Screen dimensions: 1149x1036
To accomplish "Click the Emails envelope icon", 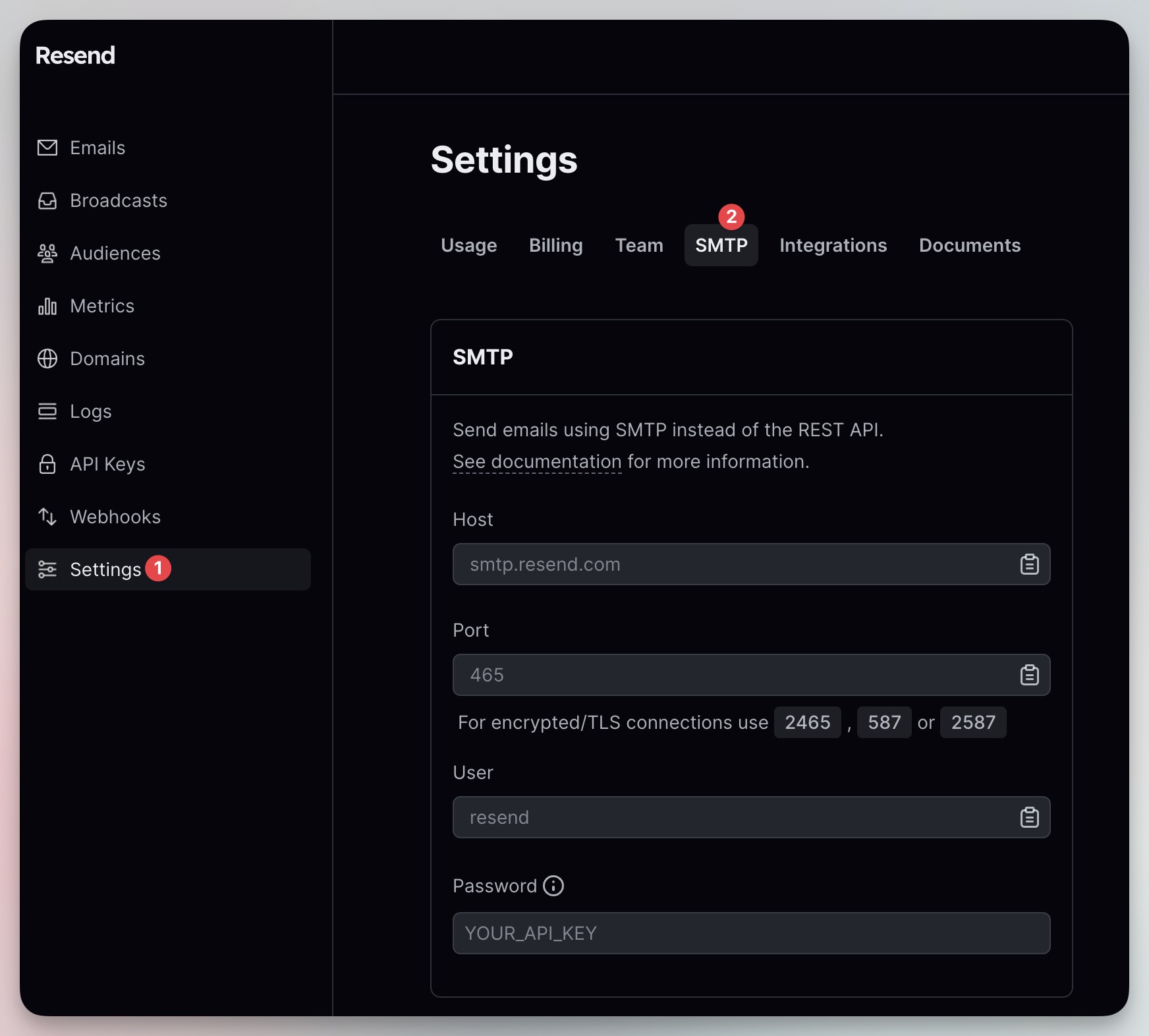I will pyautogui.click(x=47, y=148).
